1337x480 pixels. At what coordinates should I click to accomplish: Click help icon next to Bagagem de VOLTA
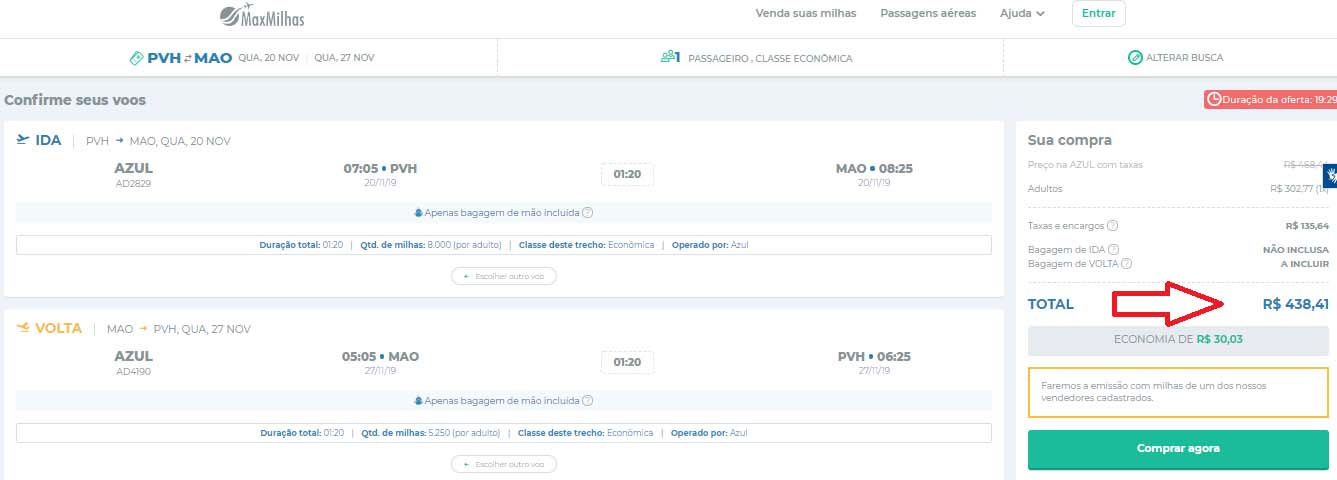pyautogui.click(x=1127, y=264)
